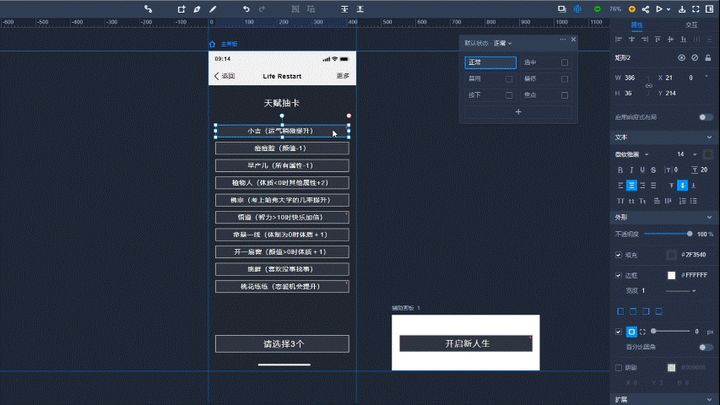Start prototype preview play button
The image size is (720, 405).
tap(659, 9)
